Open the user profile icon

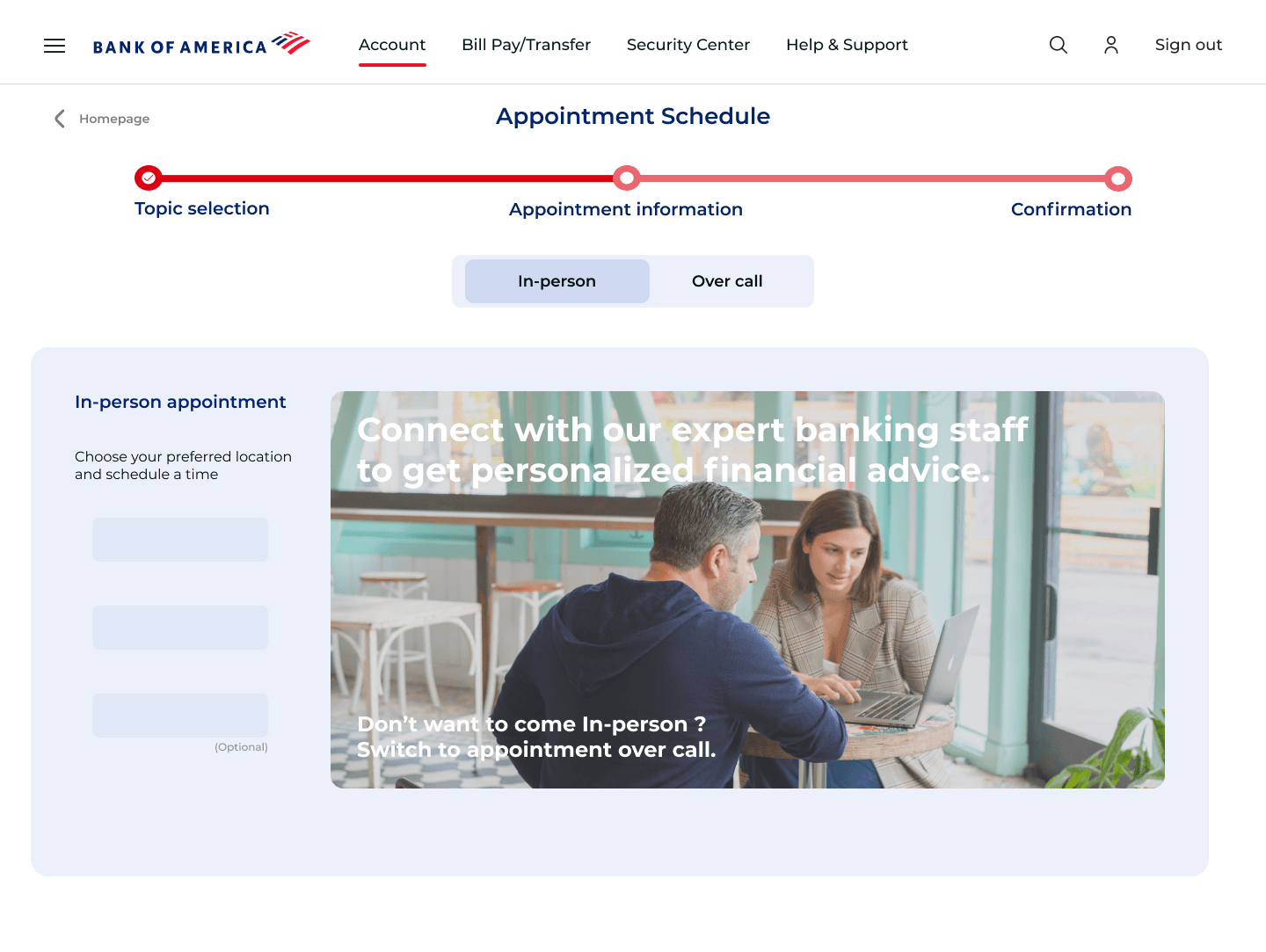pos(1111,45)
